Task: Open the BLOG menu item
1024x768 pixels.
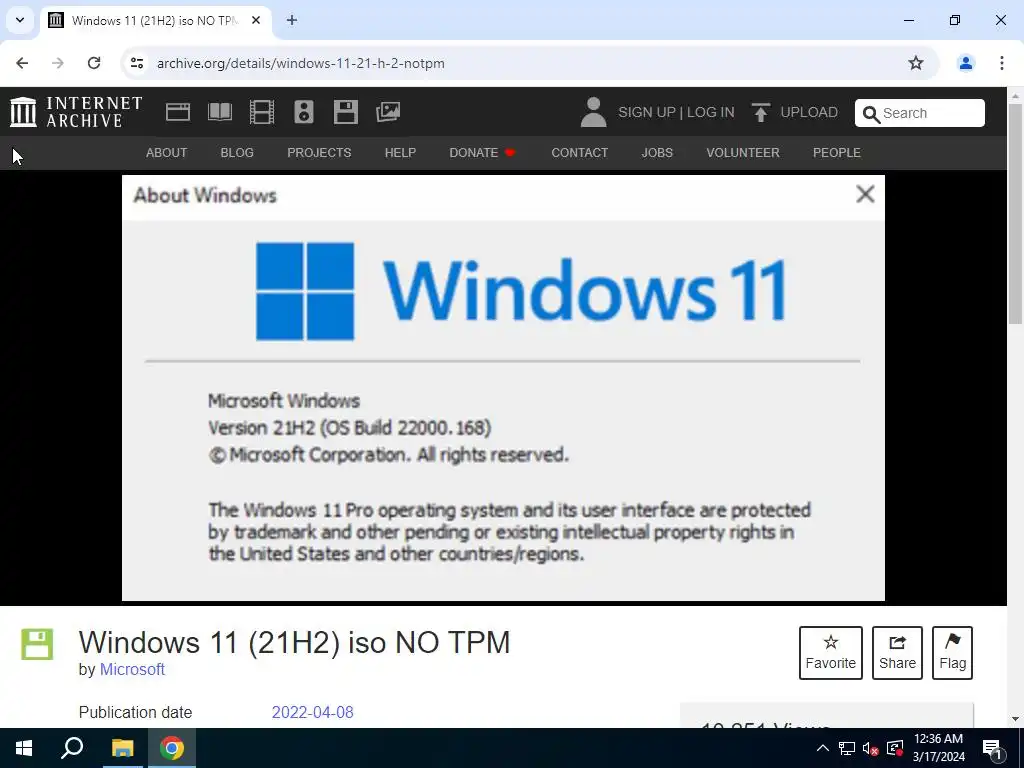Action: [x=237, y=153]
